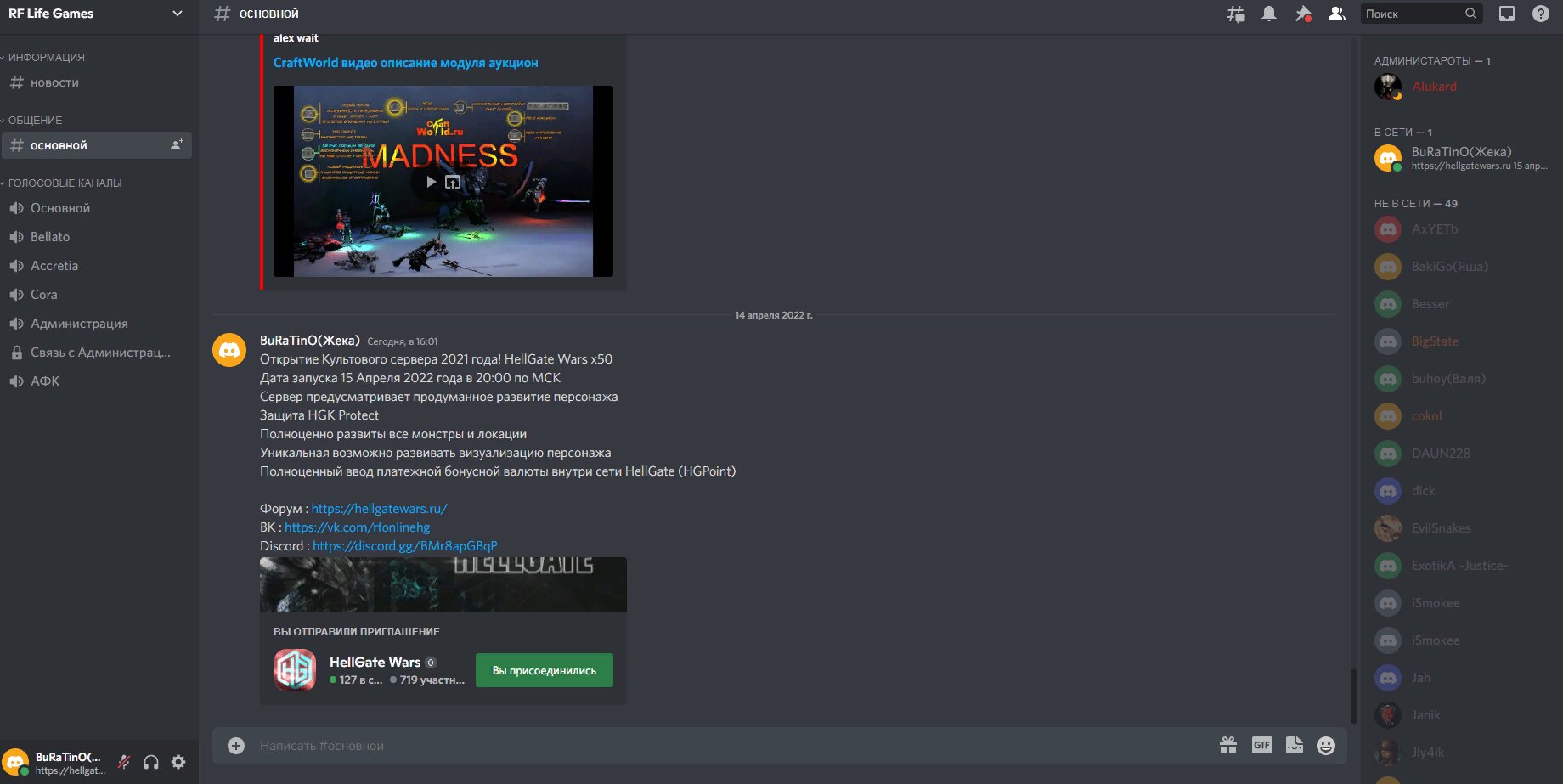Open the CraftWorld video description link

click(x=405, y=63)
